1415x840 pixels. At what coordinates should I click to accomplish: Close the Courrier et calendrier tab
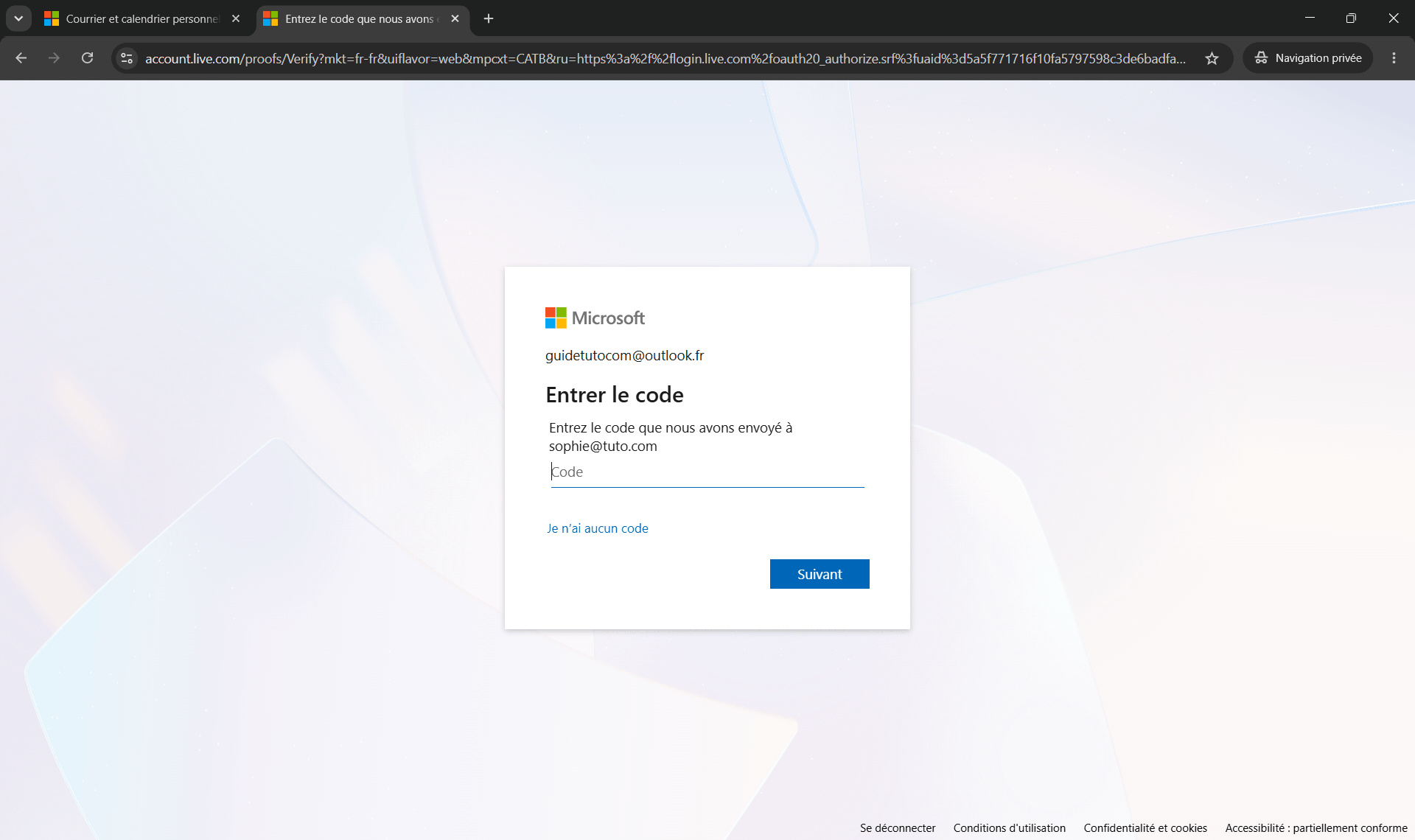tap(236, 18)
